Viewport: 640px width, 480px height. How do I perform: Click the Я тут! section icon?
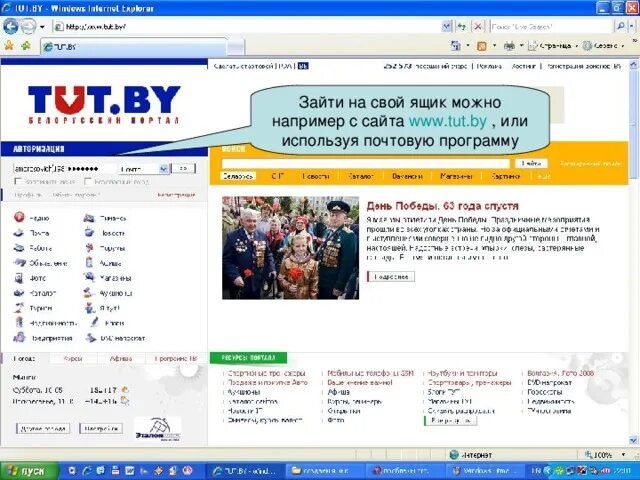pos(90,308)
